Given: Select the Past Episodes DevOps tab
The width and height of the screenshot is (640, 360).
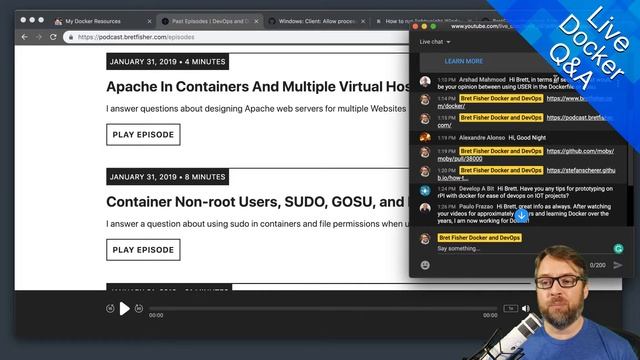Looking at the screenshot, I should pyautogui.click(x=210, y=21).
